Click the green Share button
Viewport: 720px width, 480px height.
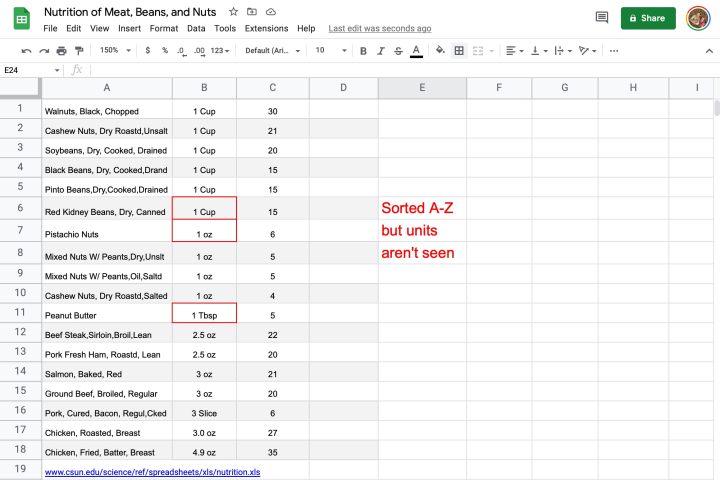(648, 18)
